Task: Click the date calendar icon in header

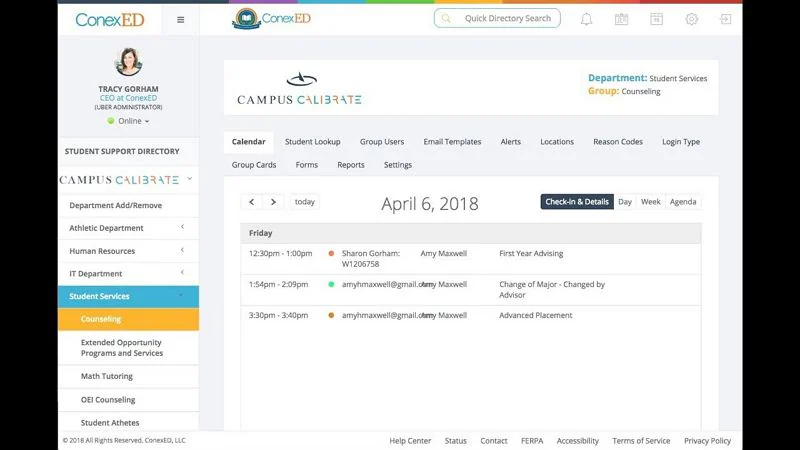Action: tap(656, 19)
